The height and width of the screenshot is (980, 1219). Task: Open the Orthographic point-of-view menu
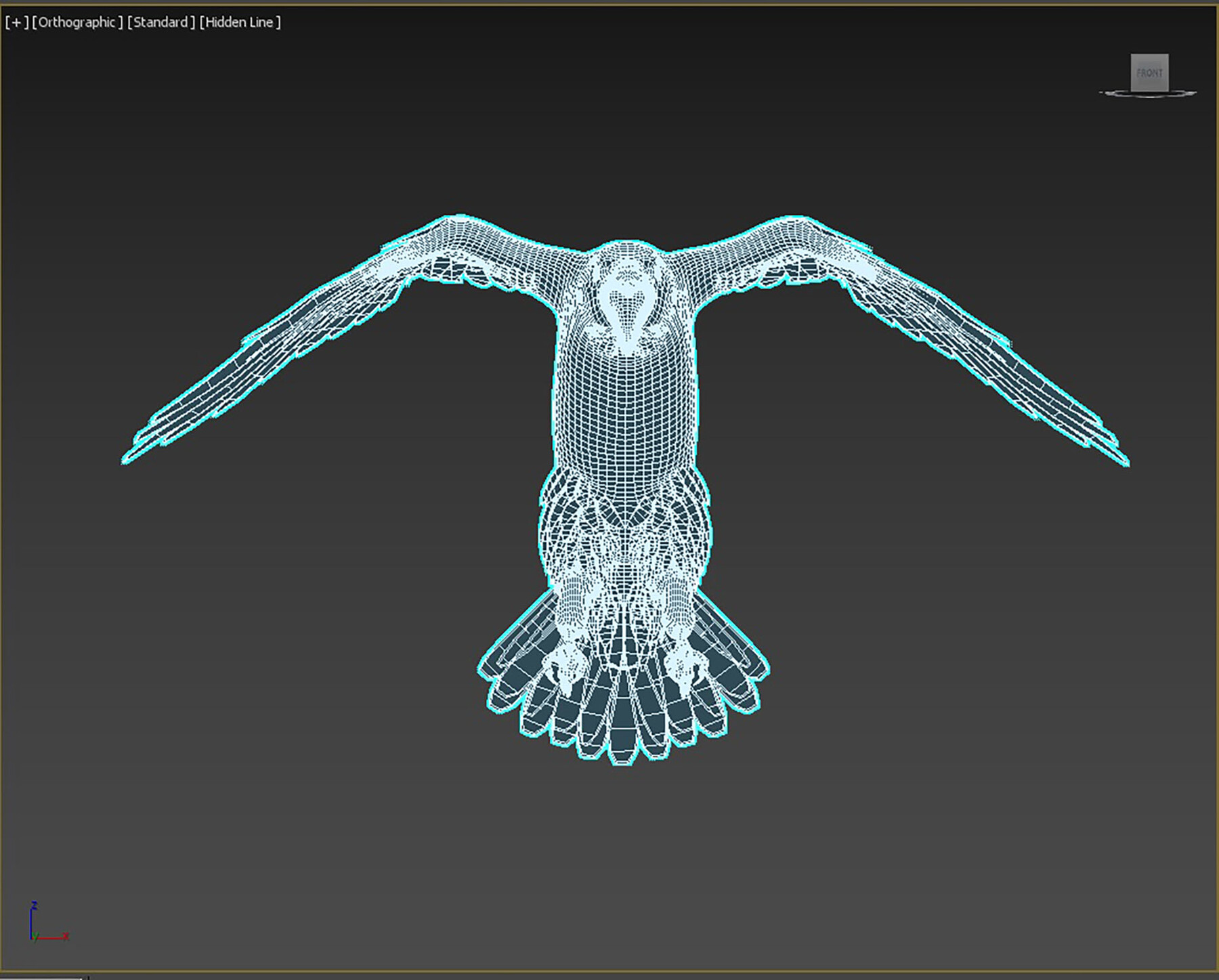(77, 22)
